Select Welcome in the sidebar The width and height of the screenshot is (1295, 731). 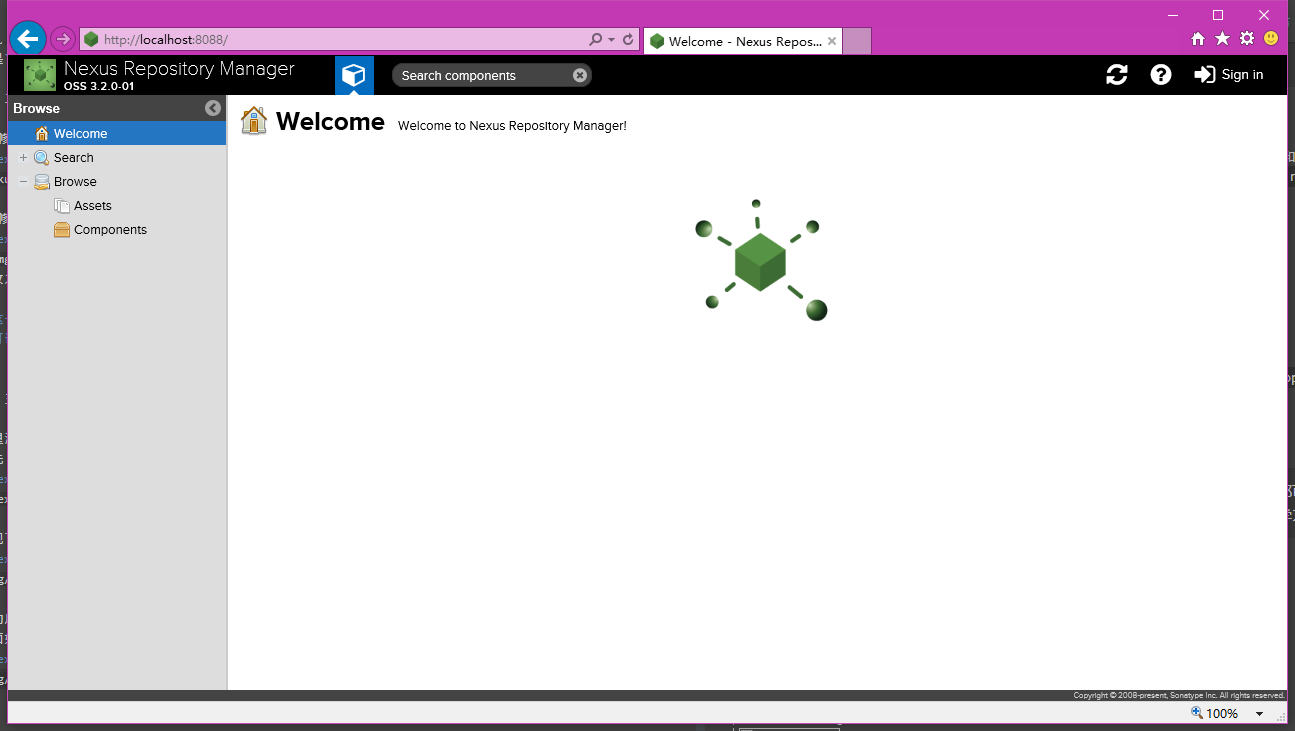[117, 133]
